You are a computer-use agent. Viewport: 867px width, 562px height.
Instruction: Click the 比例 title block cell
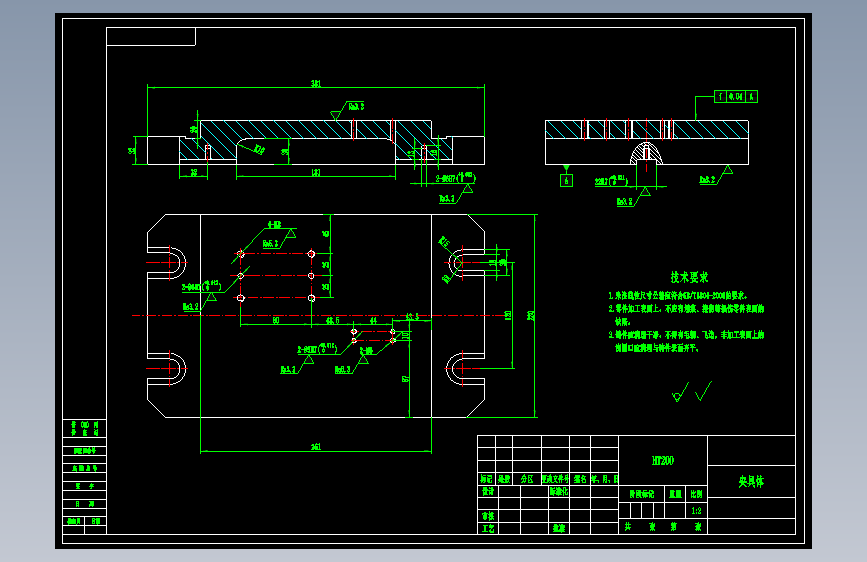[x=696, y=494]
